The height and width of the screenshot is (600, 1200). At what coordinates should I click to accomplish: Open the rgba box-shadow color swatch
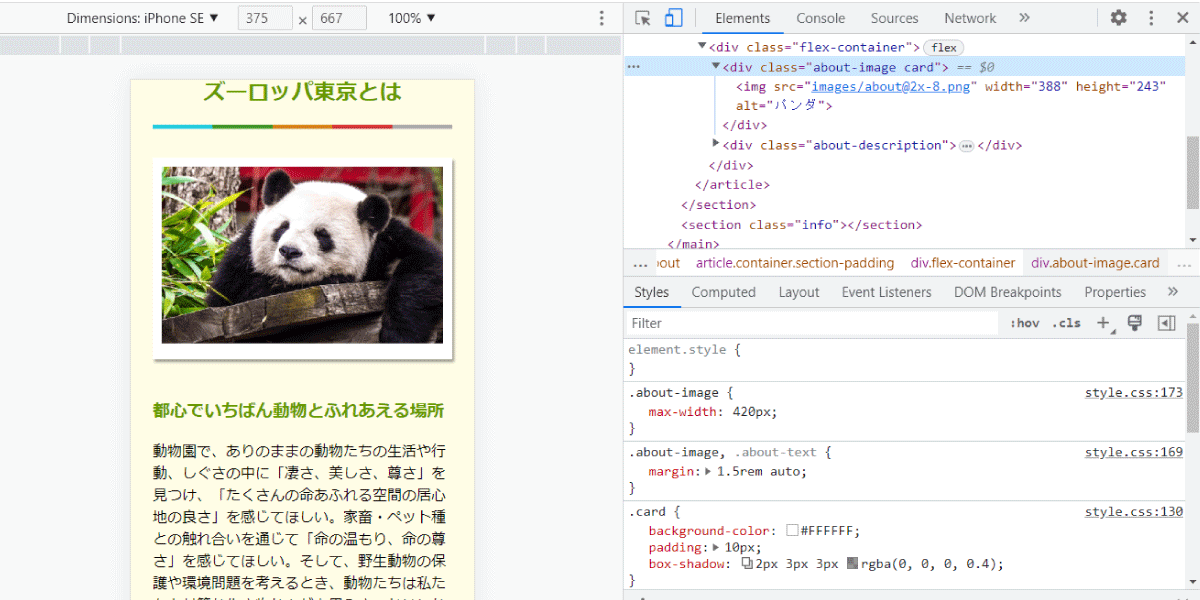(x=853, y=564)
